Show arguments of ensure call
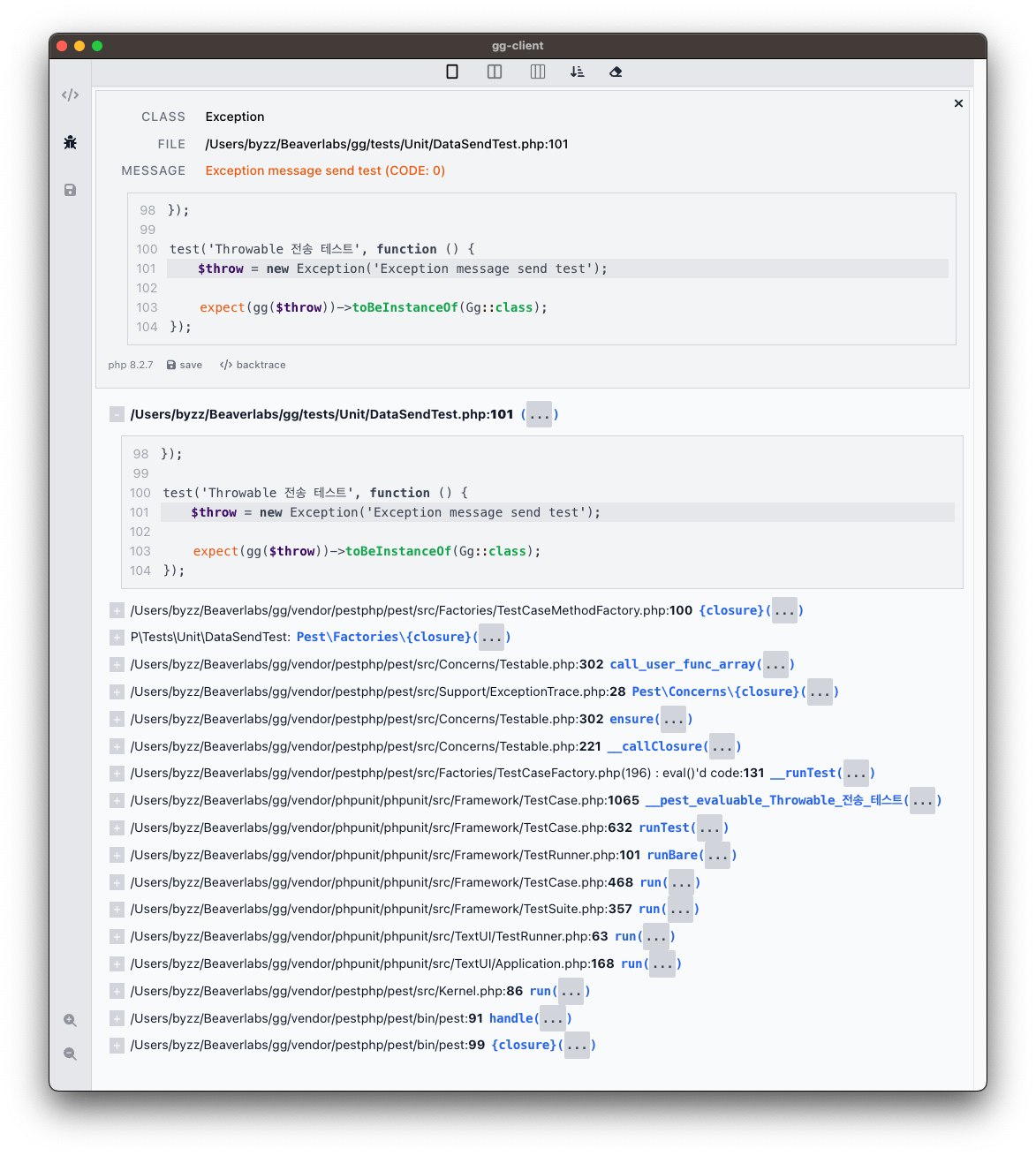This screenshot has width=1036, height=1156. (x=674, y=719)
